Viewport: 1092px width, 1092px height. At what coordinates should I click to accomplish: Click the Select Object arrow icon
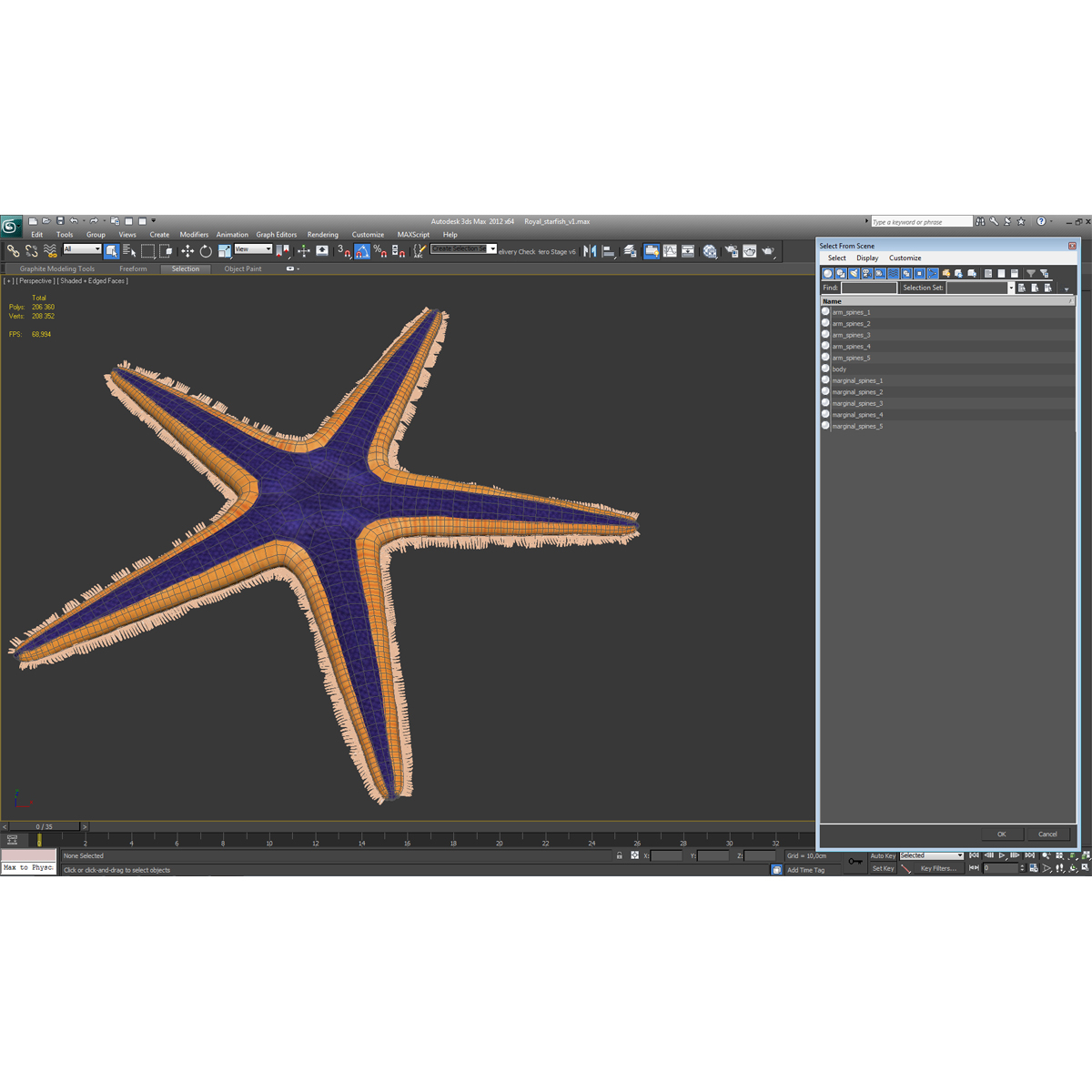113,252
